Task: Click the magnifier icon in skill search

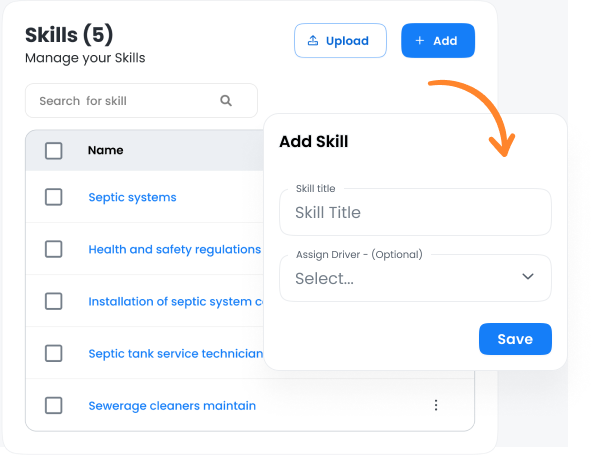Action: click(x=226, y=101)
